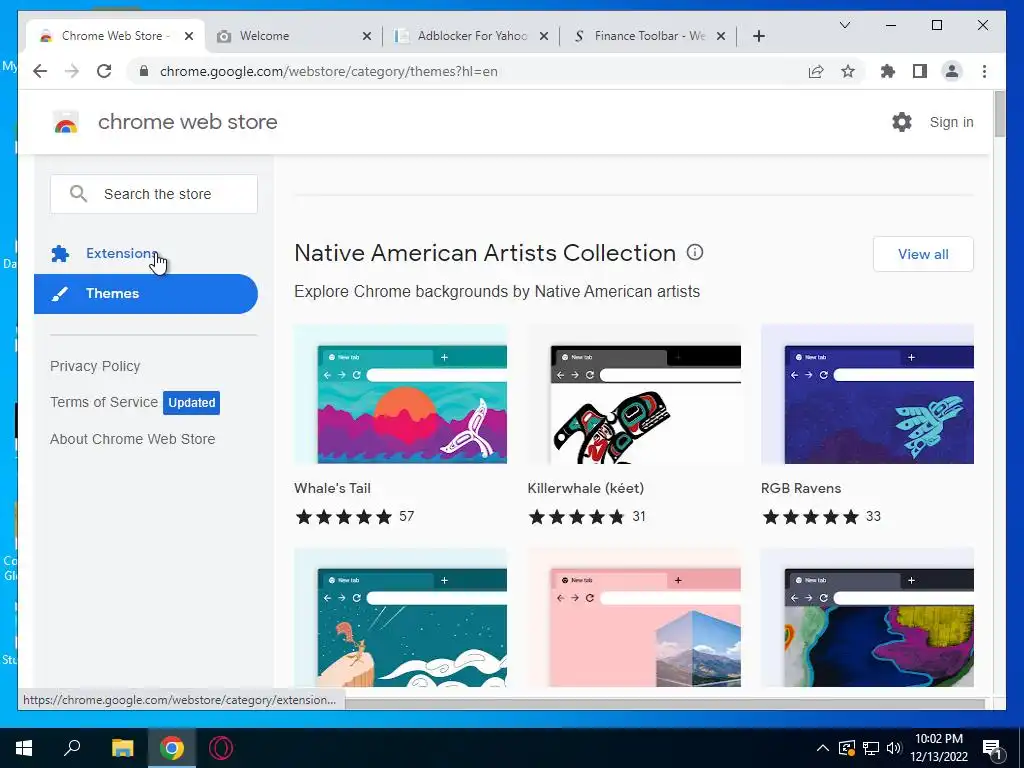Open the RGB Ravens theme thumbnail
Screen dimensions: 1024x768
click(867, 394)
